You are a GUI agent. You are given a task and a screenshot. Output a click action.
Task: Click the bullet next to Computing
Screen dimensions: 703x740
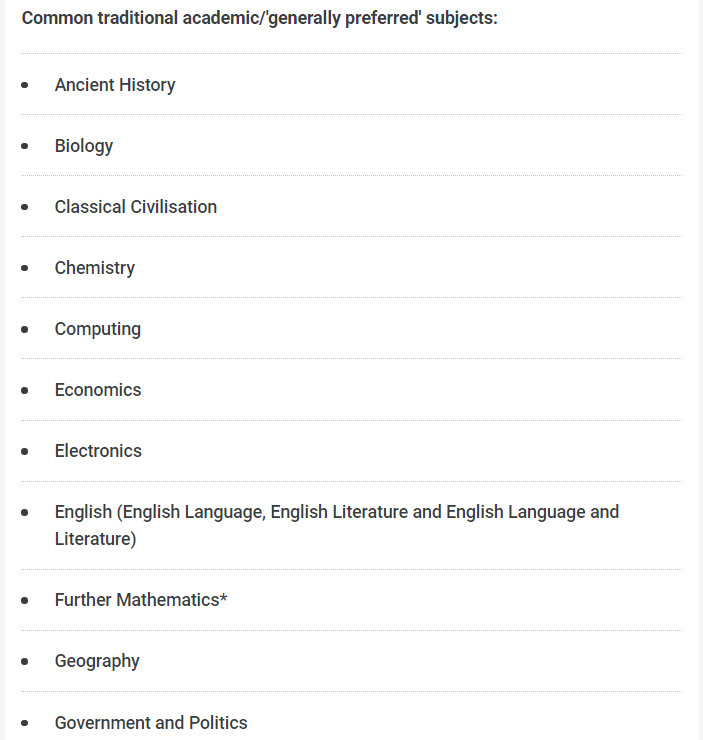tap(25, 330)
